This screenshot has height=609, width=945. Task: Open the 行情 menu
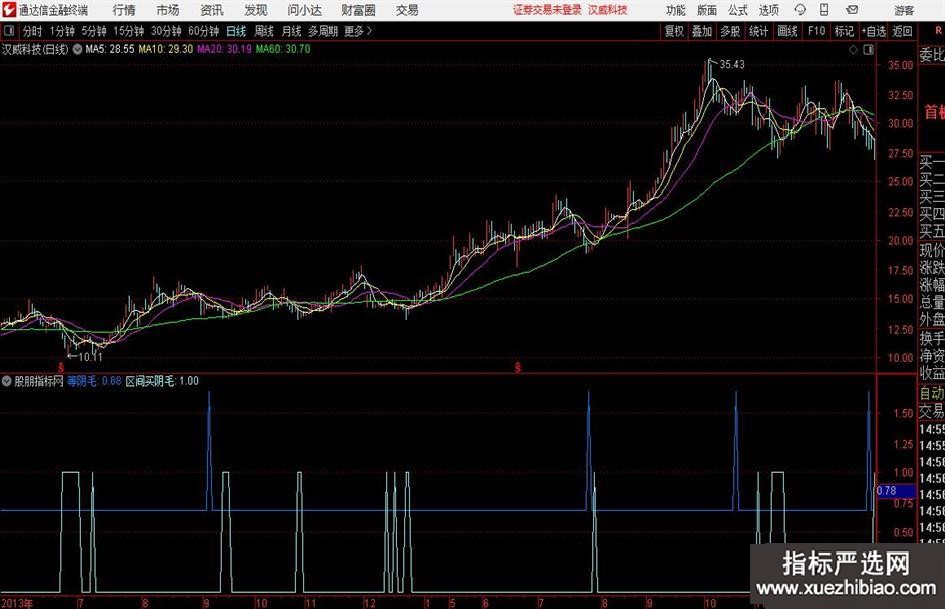(x=124, y=10)
